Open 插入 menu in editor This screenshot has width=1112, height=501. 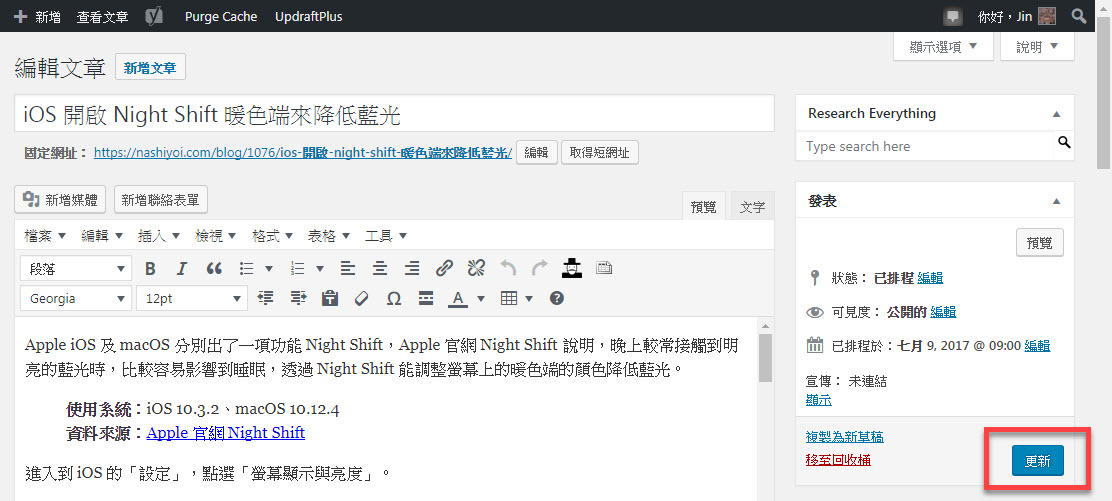159,236
